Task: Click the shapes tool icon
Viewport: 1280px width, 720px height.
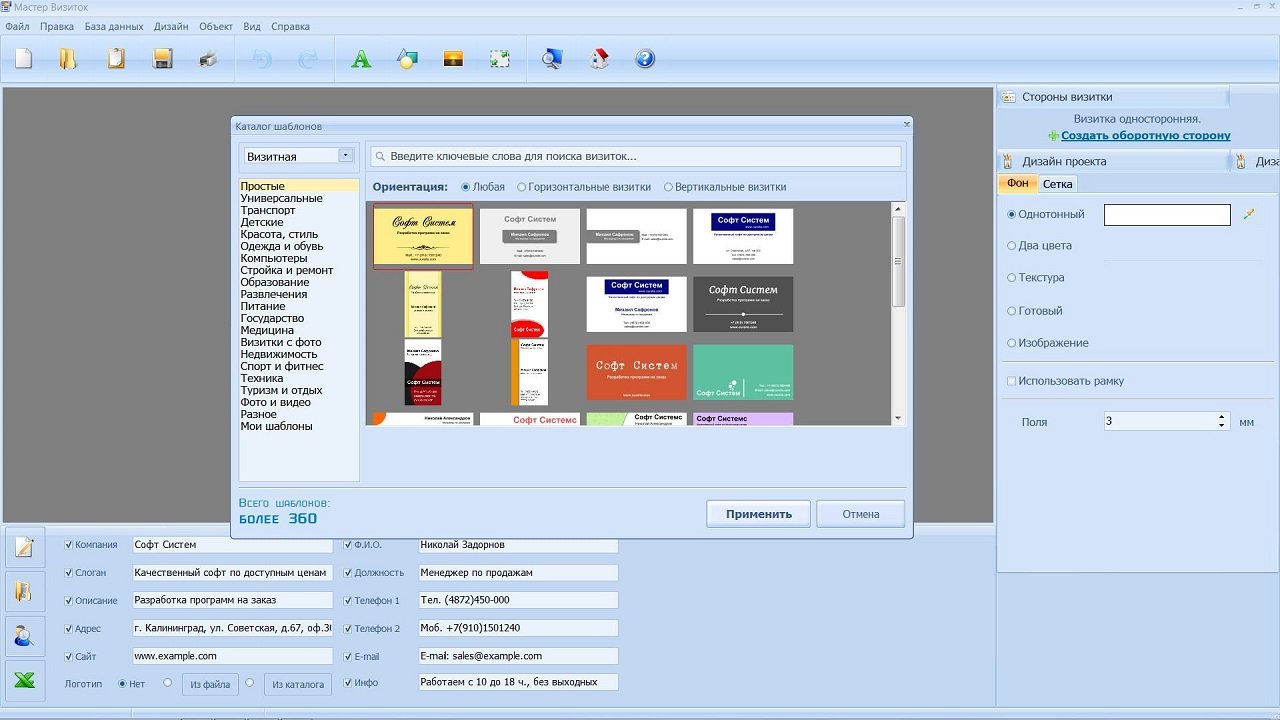Action: coord(406,59)
